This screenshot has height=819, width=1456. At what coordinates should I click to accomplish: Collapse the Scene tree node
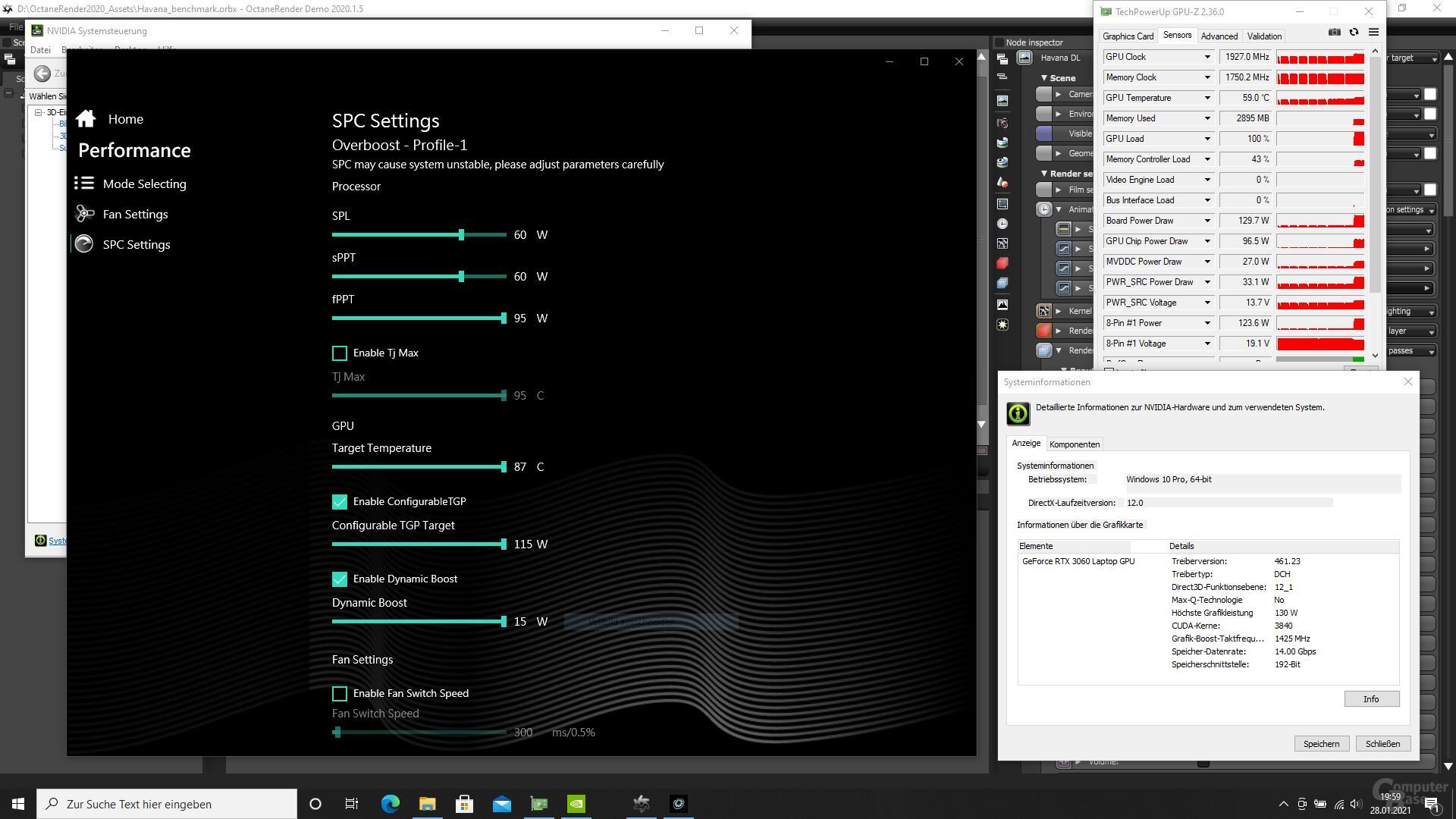pyautogui.click(x=1044, y=78)
